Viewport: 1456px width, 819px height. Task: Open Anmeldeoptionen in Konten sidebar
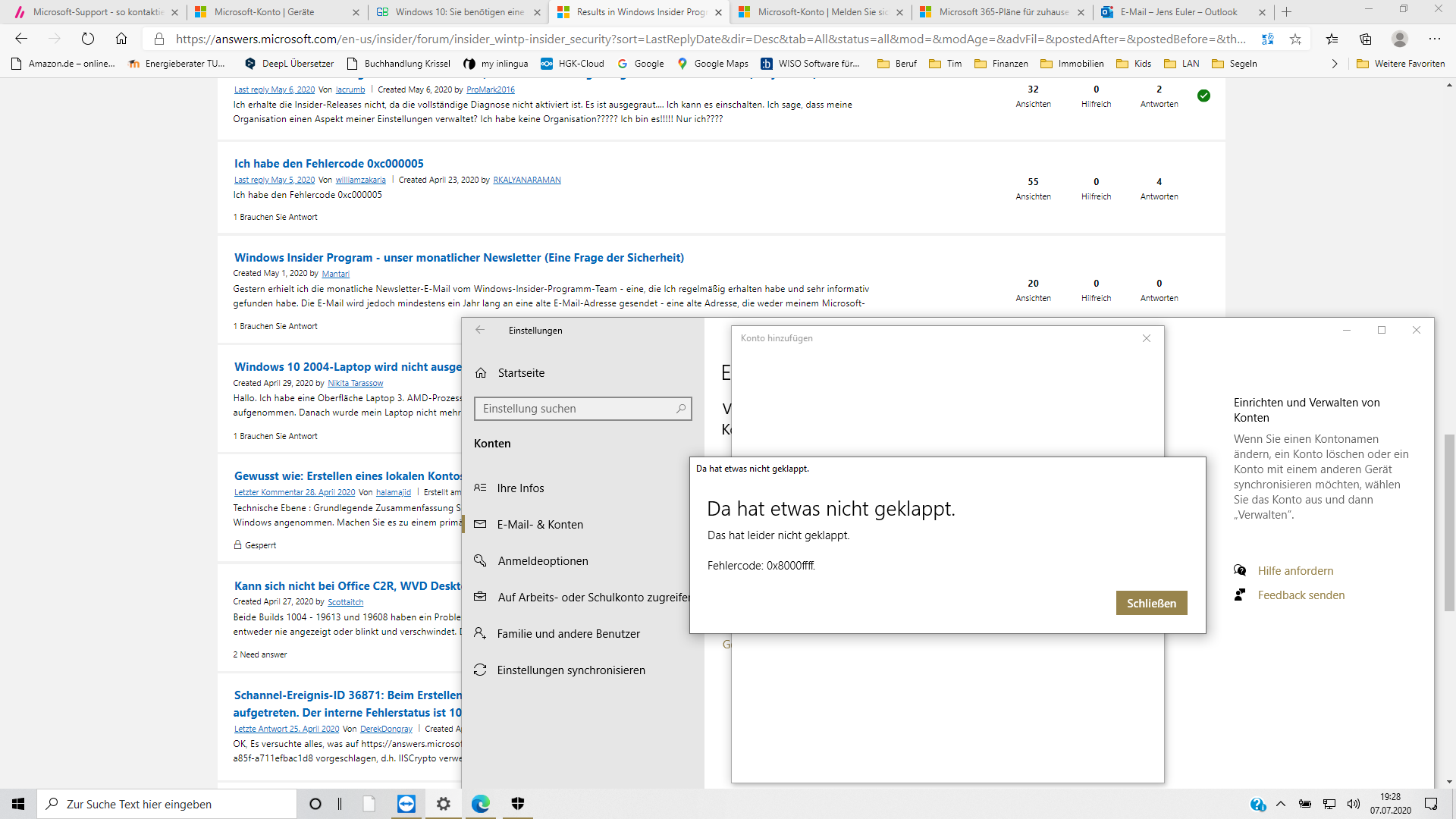coord(543,560)
